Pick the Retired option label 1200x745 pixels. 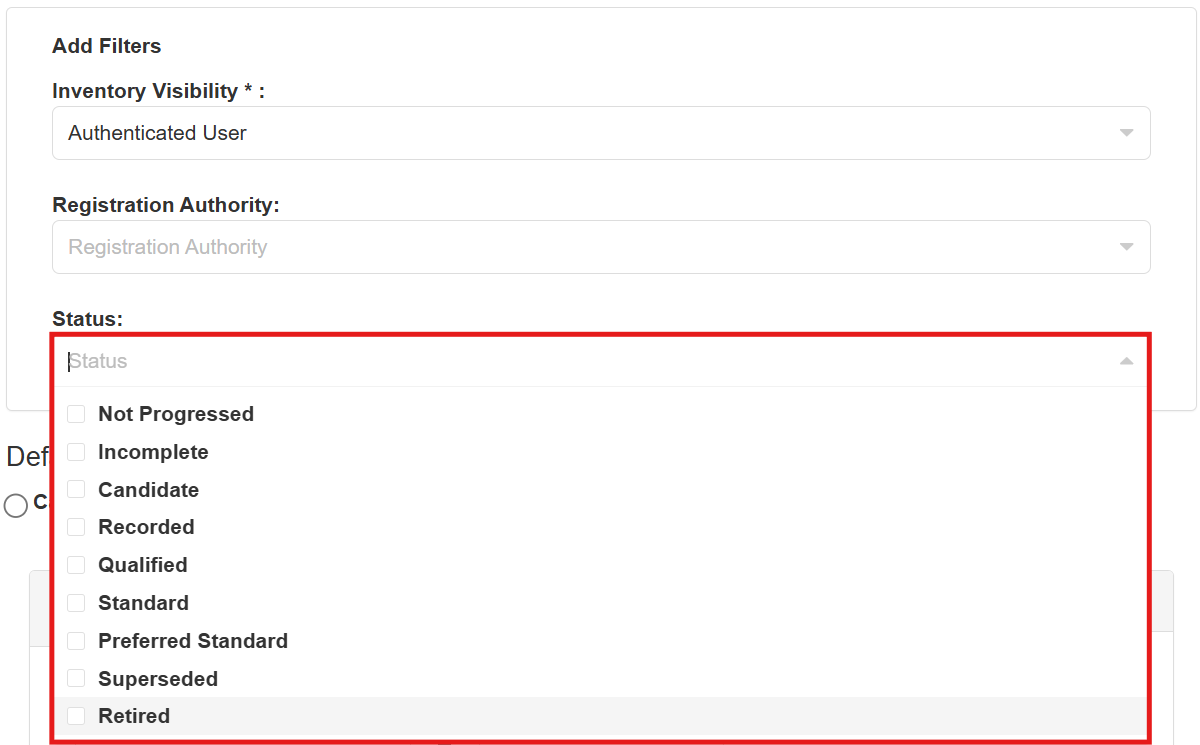tap(134, 716)
